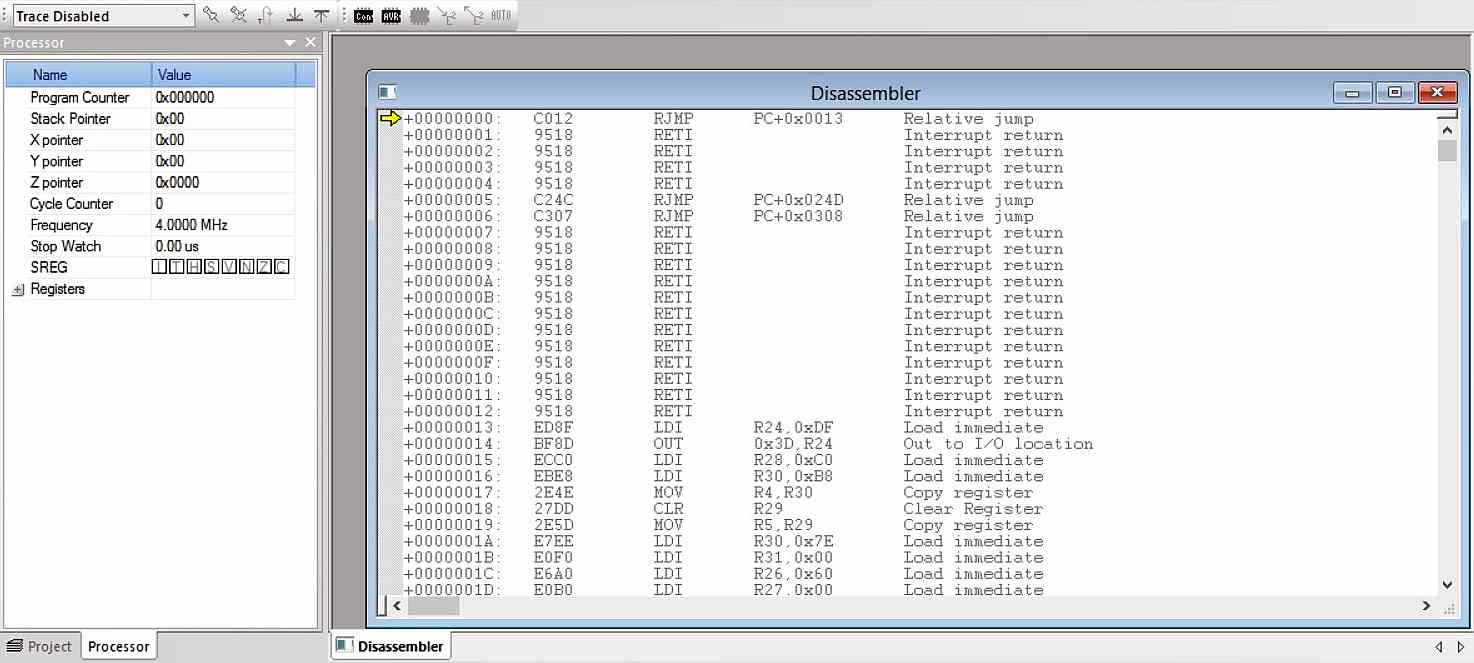1474x663 pixels.
Task: Close the Processor panel
Action: pyautogui.click(x=310, y=42)
